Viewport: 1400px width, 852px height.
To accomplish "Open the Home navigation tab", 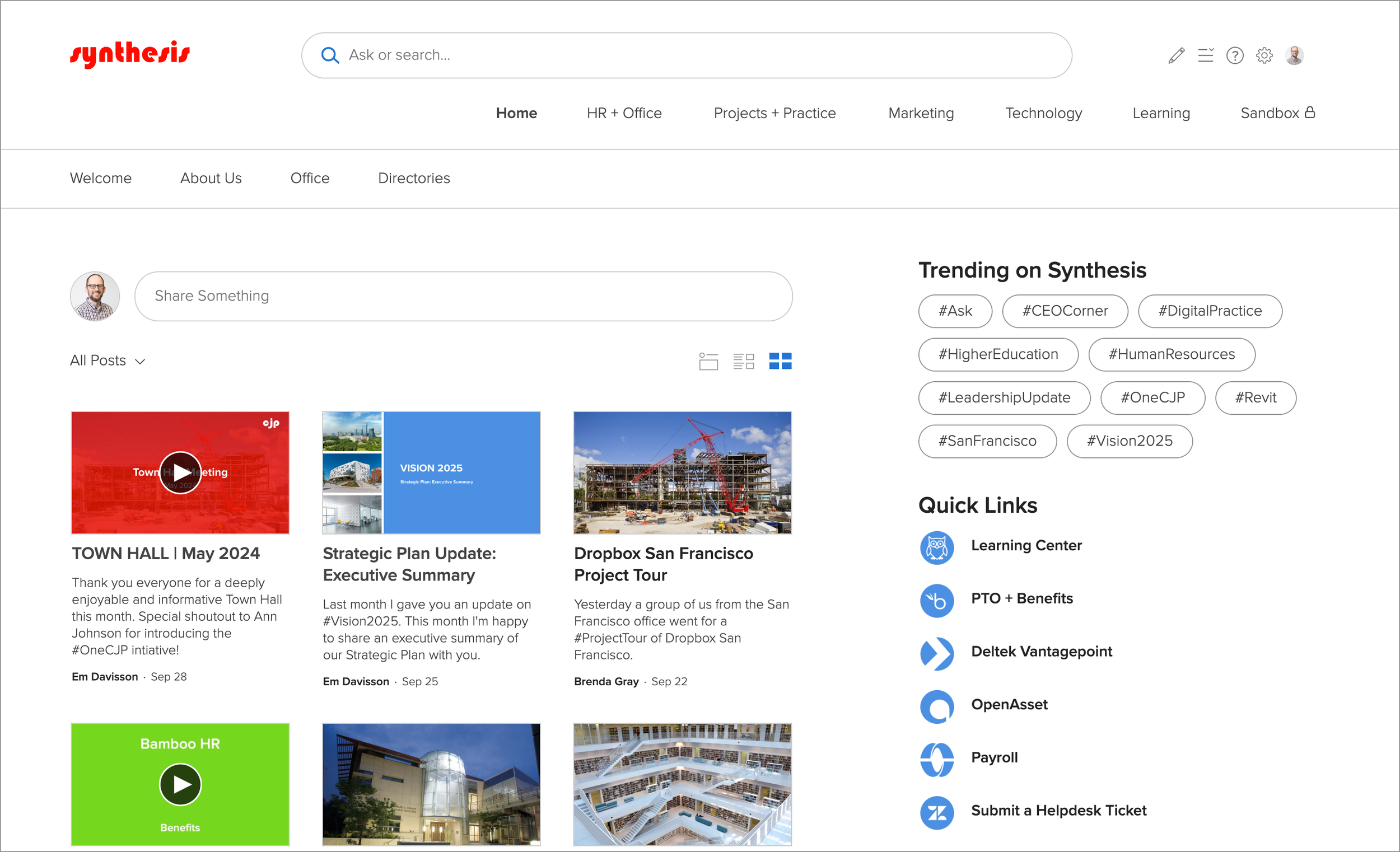I will click(516, 113).
